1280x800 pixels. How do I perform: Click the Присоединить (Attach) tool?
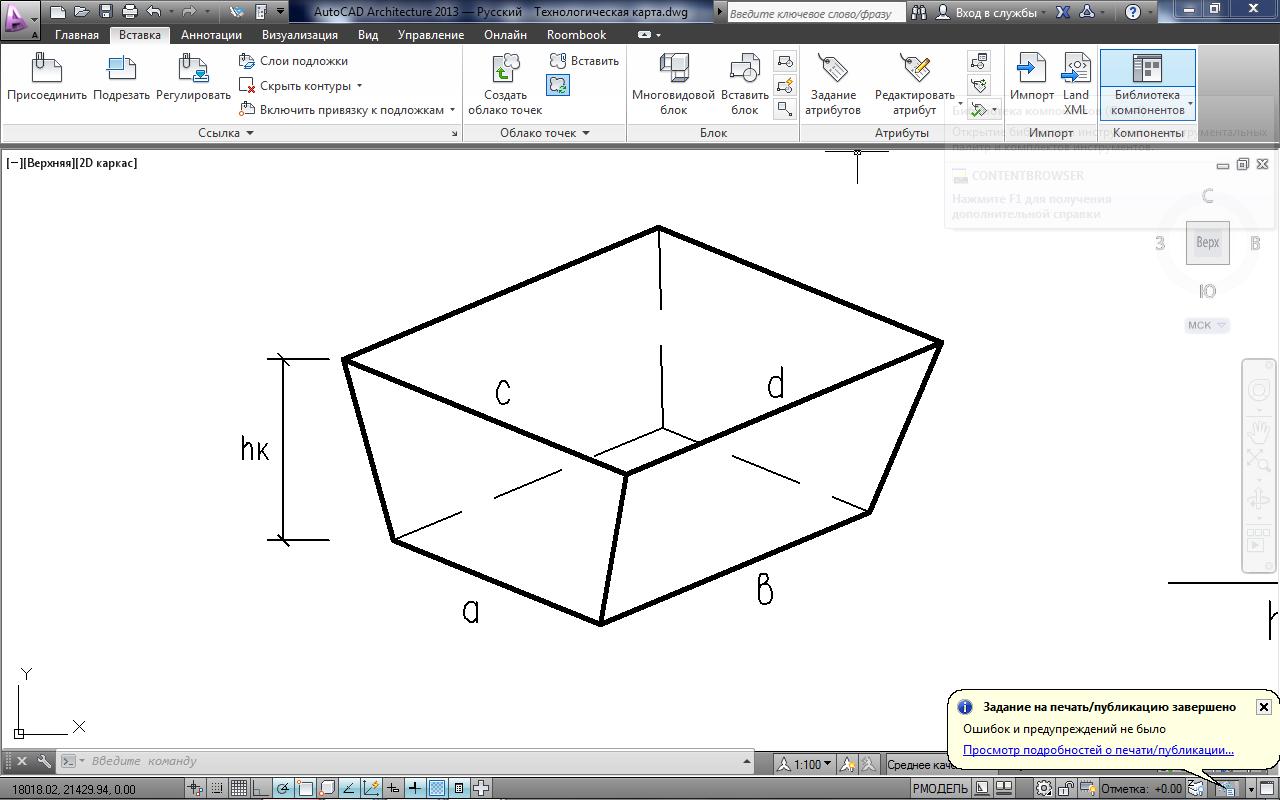coord(47,79)
